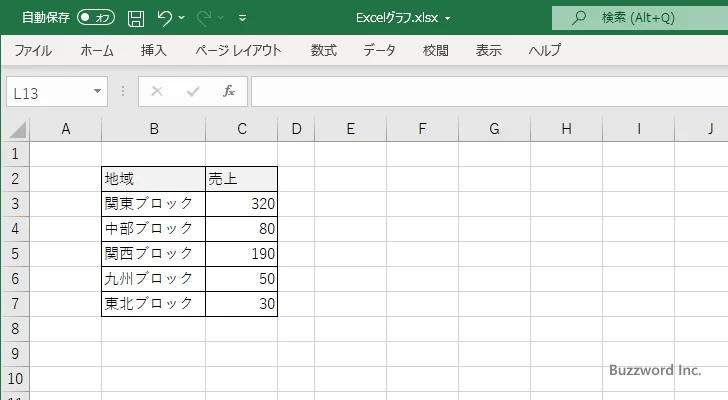Click the Insert Function fx icon

229,91
